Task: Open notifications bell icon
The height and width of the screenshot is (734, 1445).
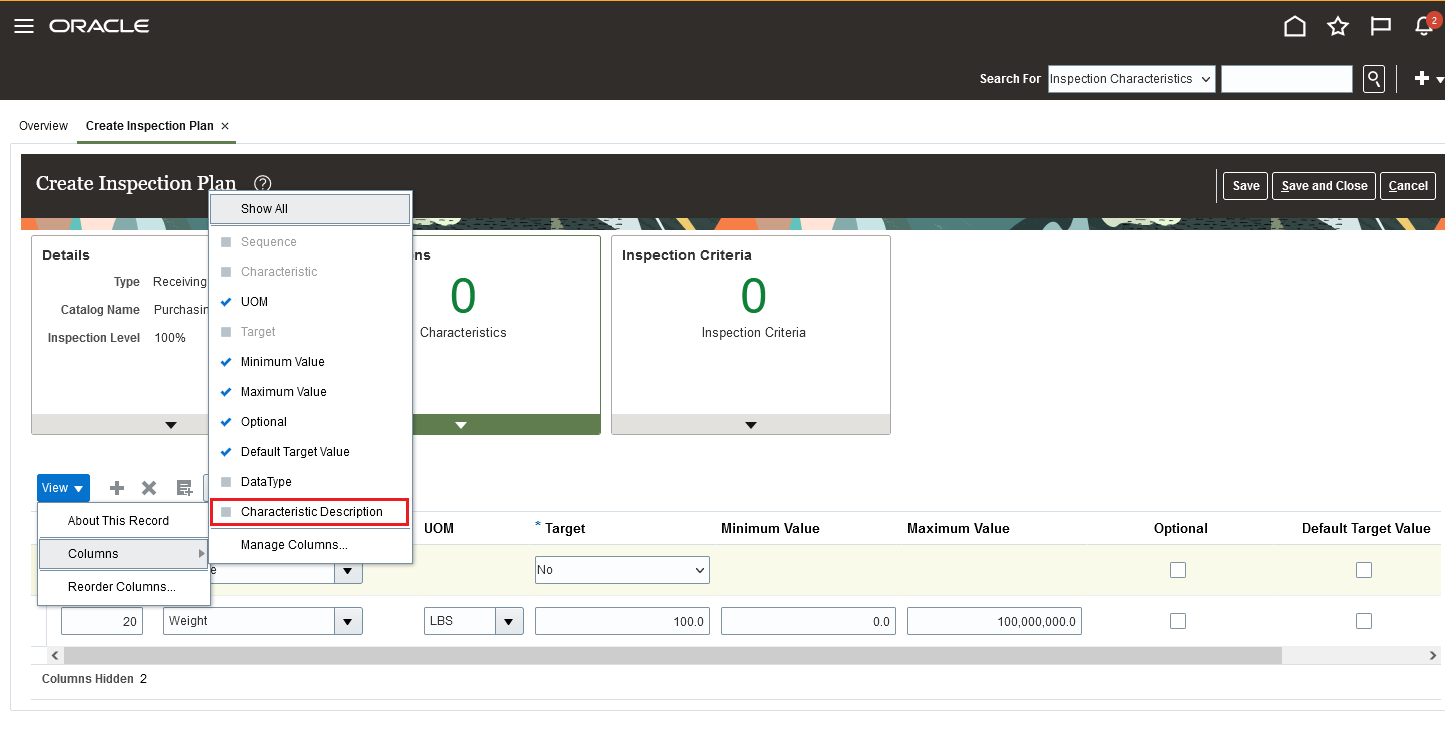Action: point(1425,26)
